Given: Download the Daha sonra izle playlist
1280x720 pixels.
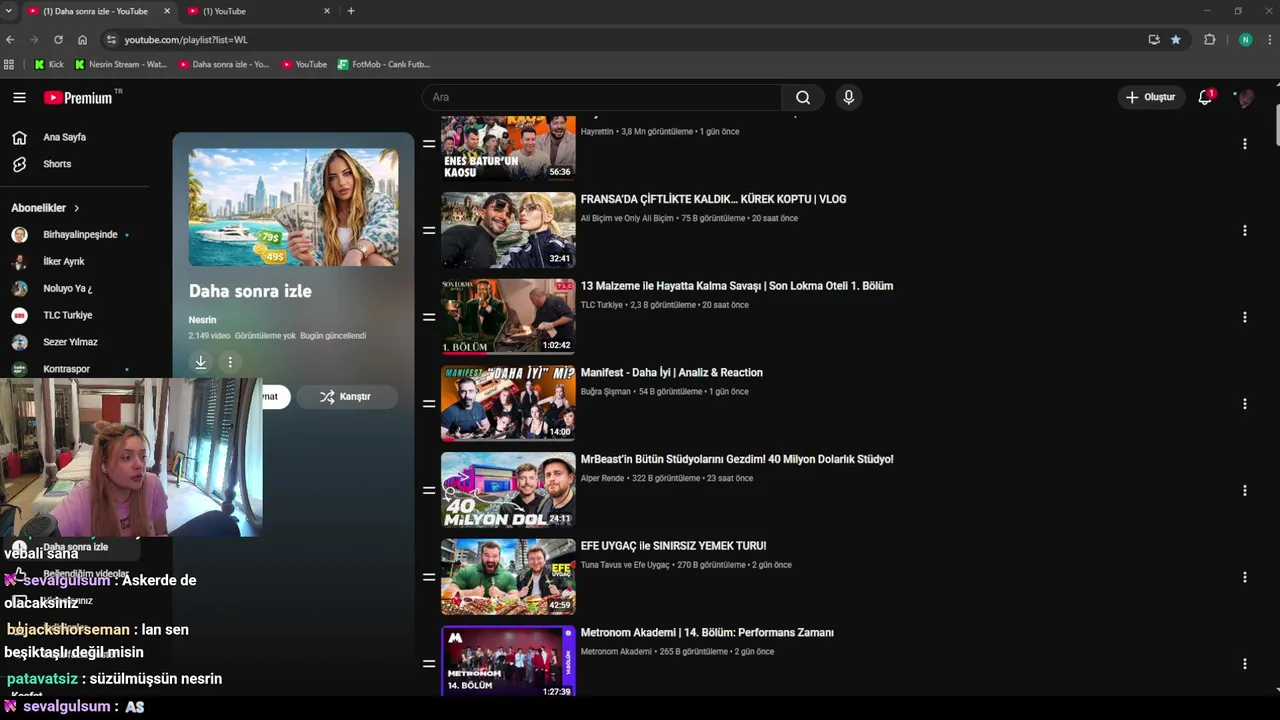Looking at the screenshot, I should click(x=200, y=362).
